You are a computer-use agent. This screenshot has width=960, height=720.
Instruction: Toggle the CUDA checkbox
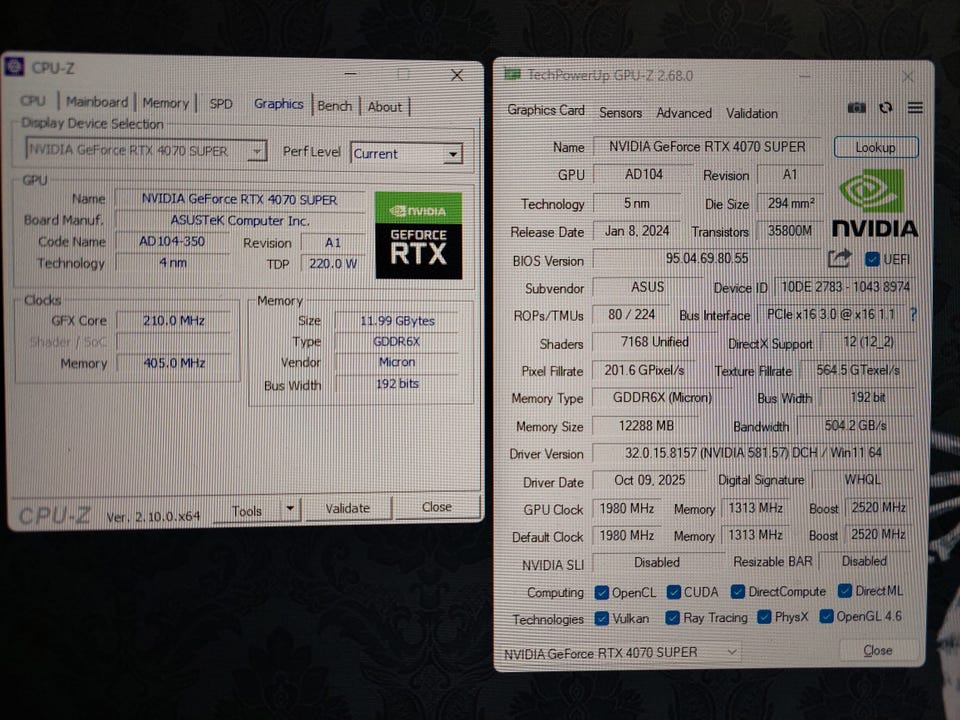(x=673, y=592)
